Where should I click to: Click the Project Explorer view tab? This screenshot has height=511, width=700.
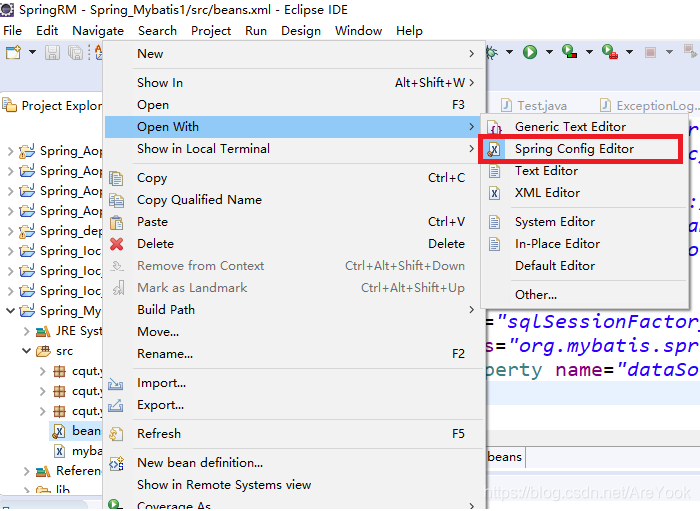click(x=53, y=106)
